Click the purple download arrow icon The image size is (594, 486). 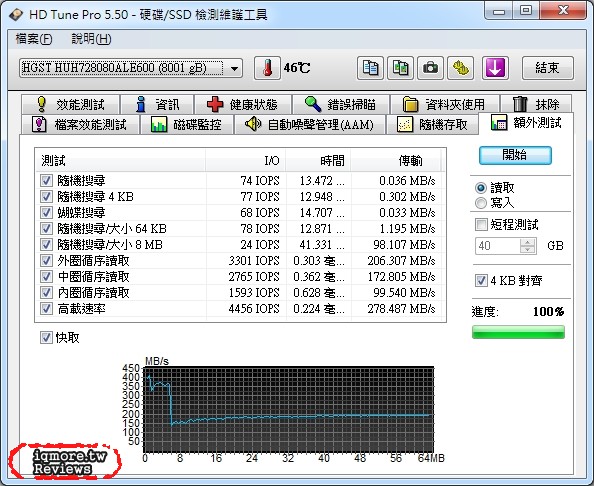495,68
